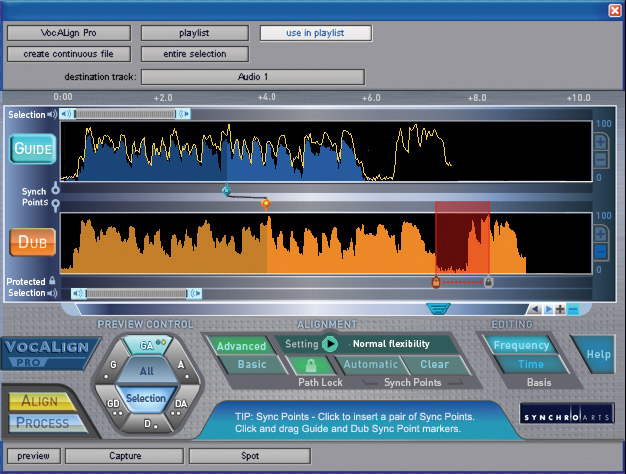Select the orange Dub sync point marker
This screenshot has width=626, height=474.
[x=265, y=204]
